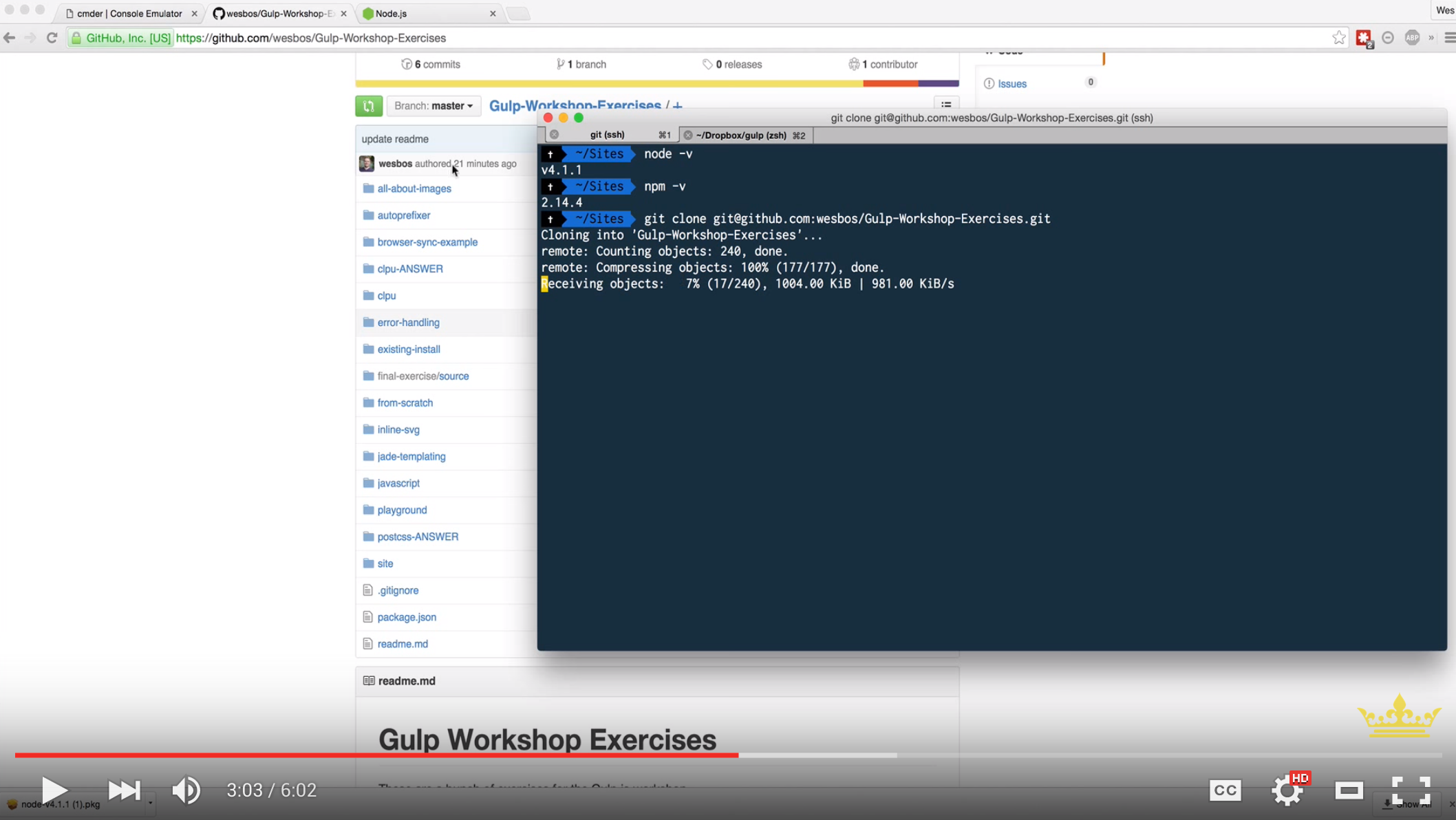
Task: Add new file with plus icon
Action: point(678,106)
